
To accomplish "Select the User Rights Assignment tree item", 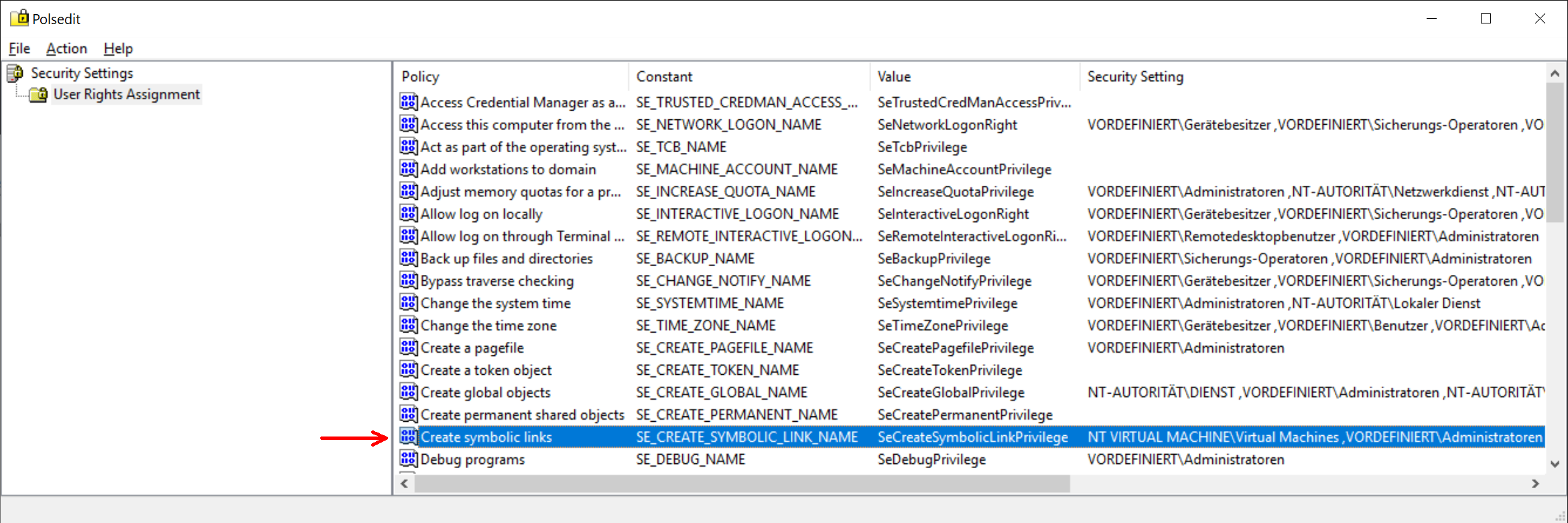I will tap(127, 95).
